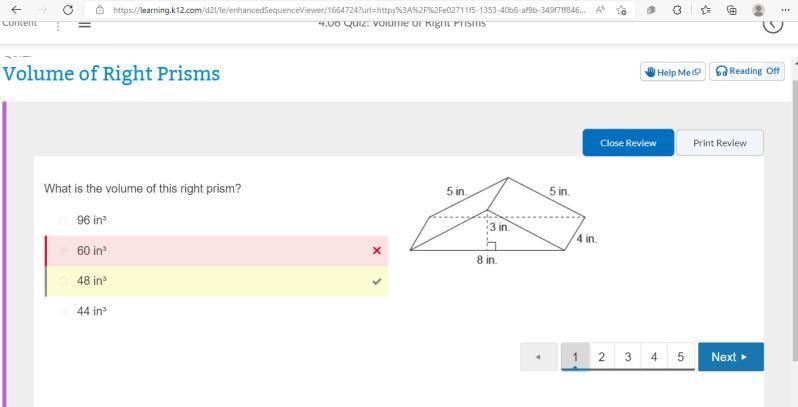Open the Help Me popup button
This screenshot has width=798, height=407.
click(x=673, y=72)
